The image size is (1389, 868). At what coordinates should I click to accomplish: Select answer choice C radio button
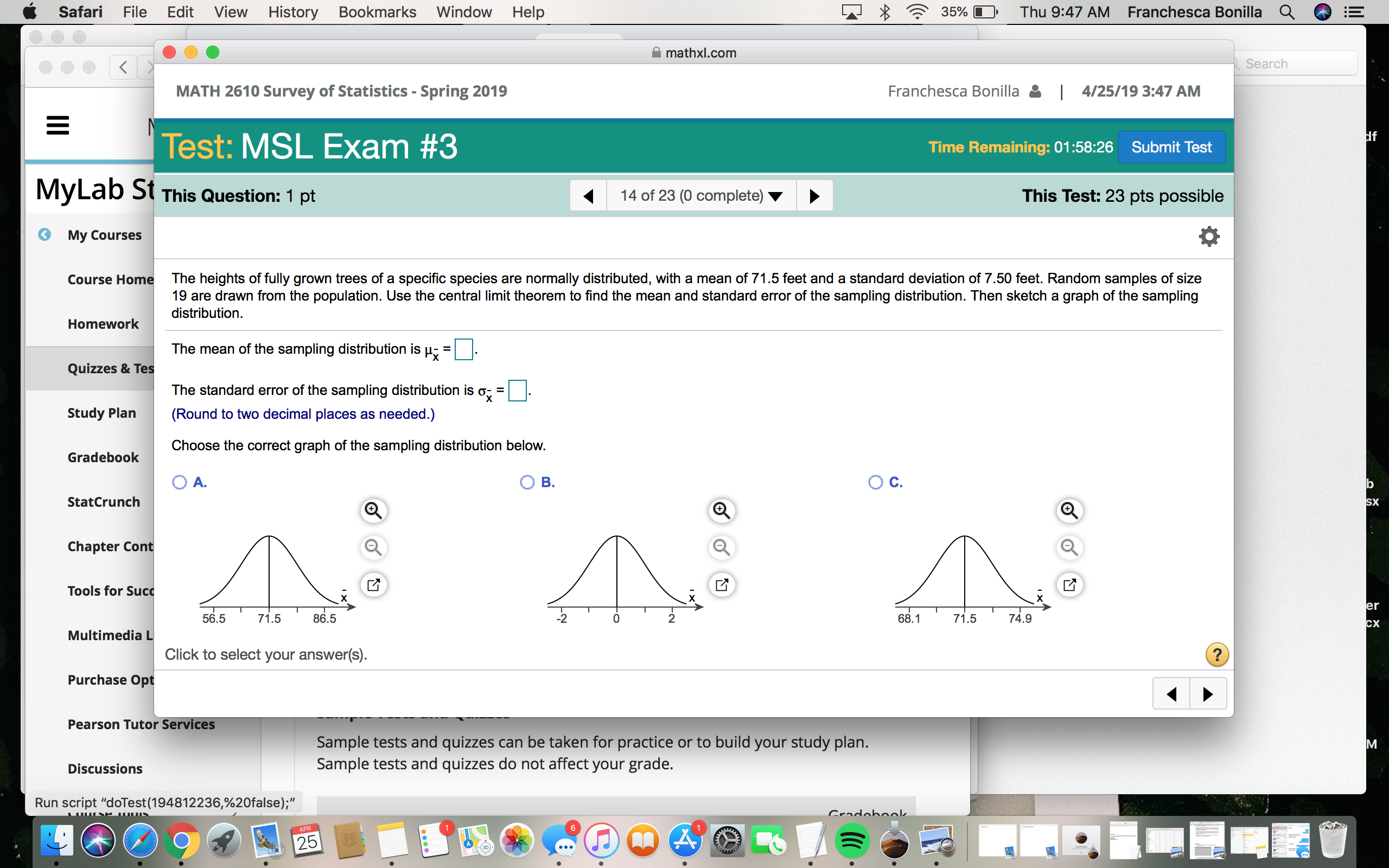point(875,482)
